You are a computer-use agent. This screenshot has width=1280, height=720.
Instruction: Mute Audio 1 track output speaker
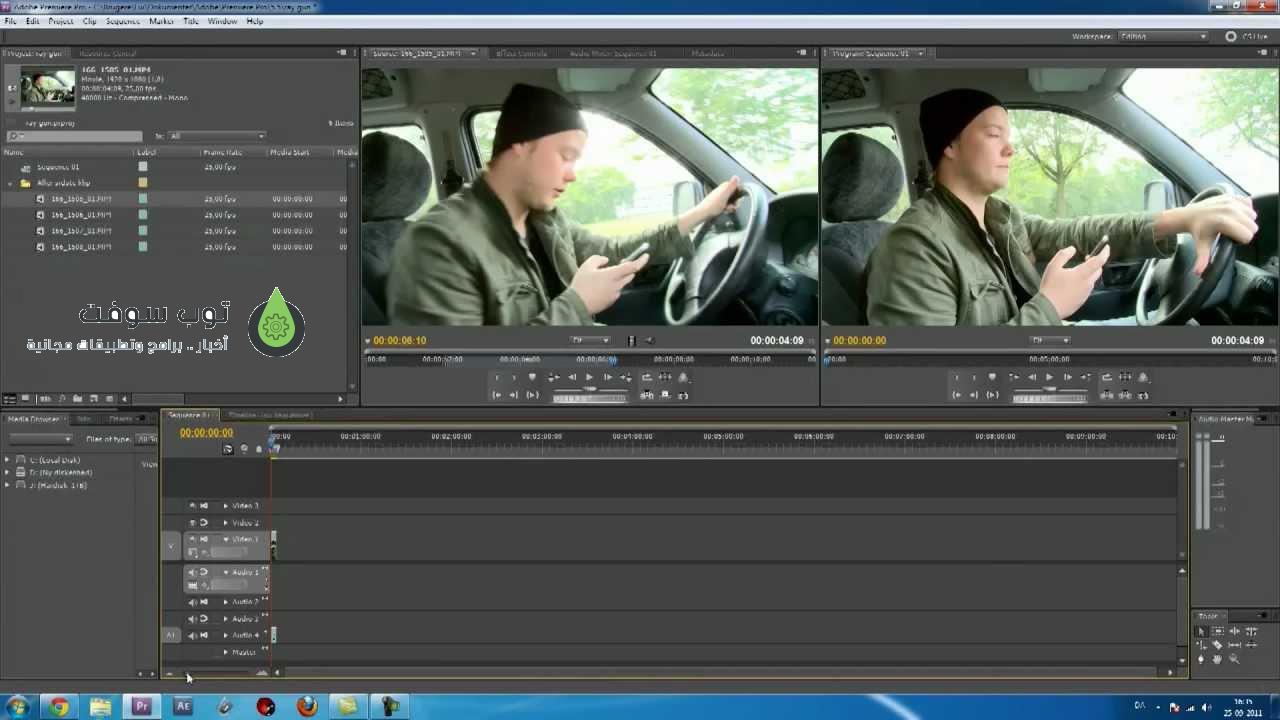(x=192, y=572)
